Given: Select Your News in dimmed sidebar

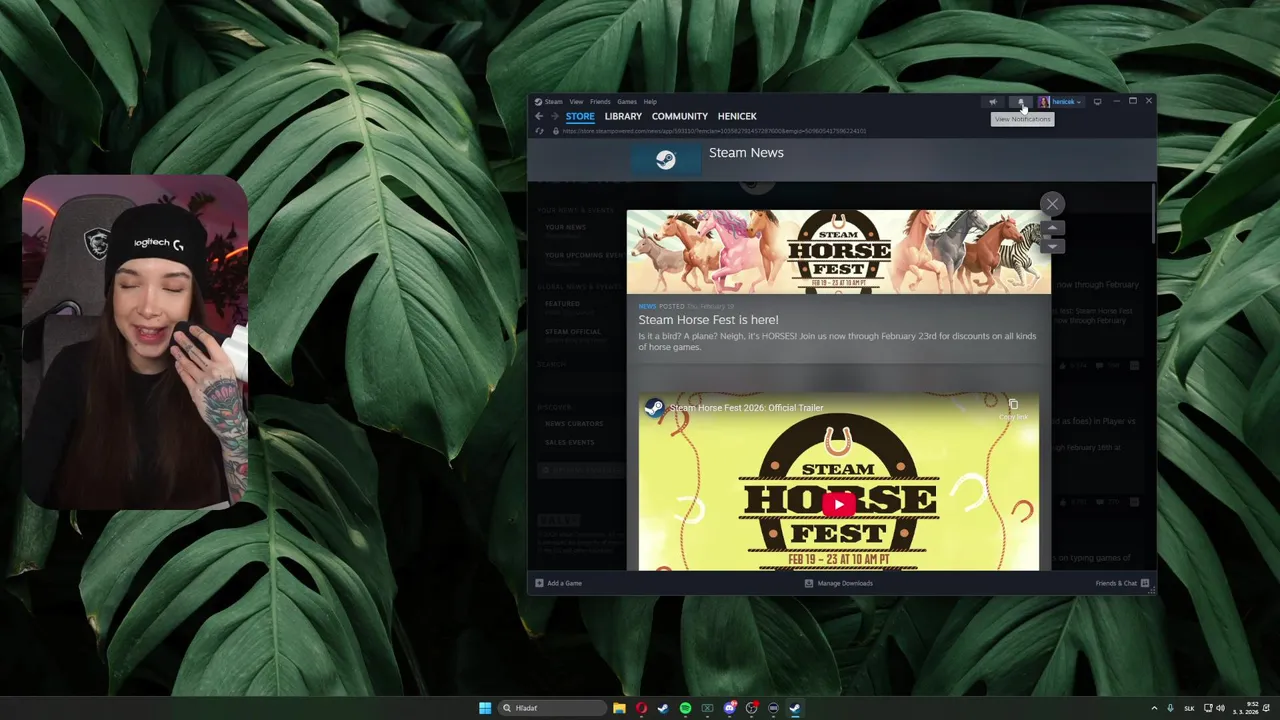Looking at the screenshot, I should tap(566, 227).
